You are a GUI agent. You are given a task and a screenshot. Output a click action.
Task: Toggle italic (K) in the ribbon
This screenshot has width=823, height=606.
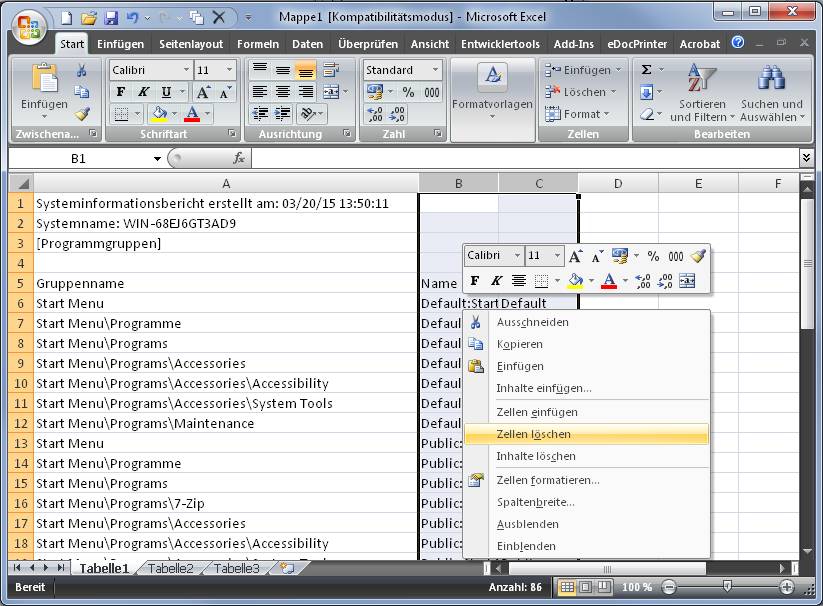(x=144, y=92)
